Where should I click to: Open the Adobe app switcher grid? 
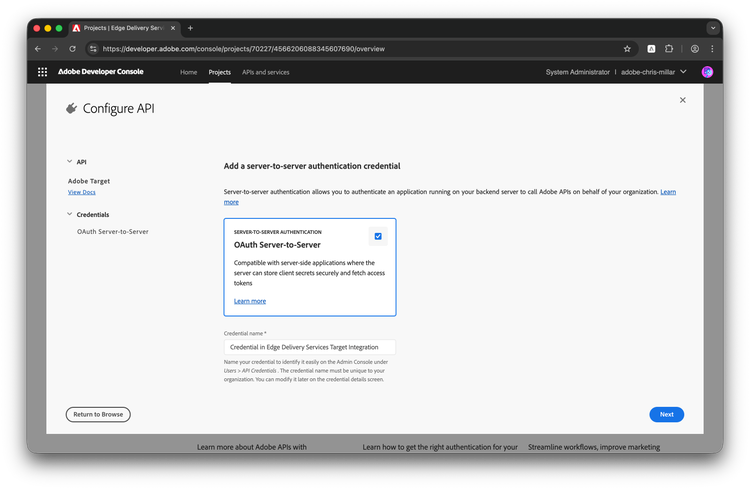42,72
